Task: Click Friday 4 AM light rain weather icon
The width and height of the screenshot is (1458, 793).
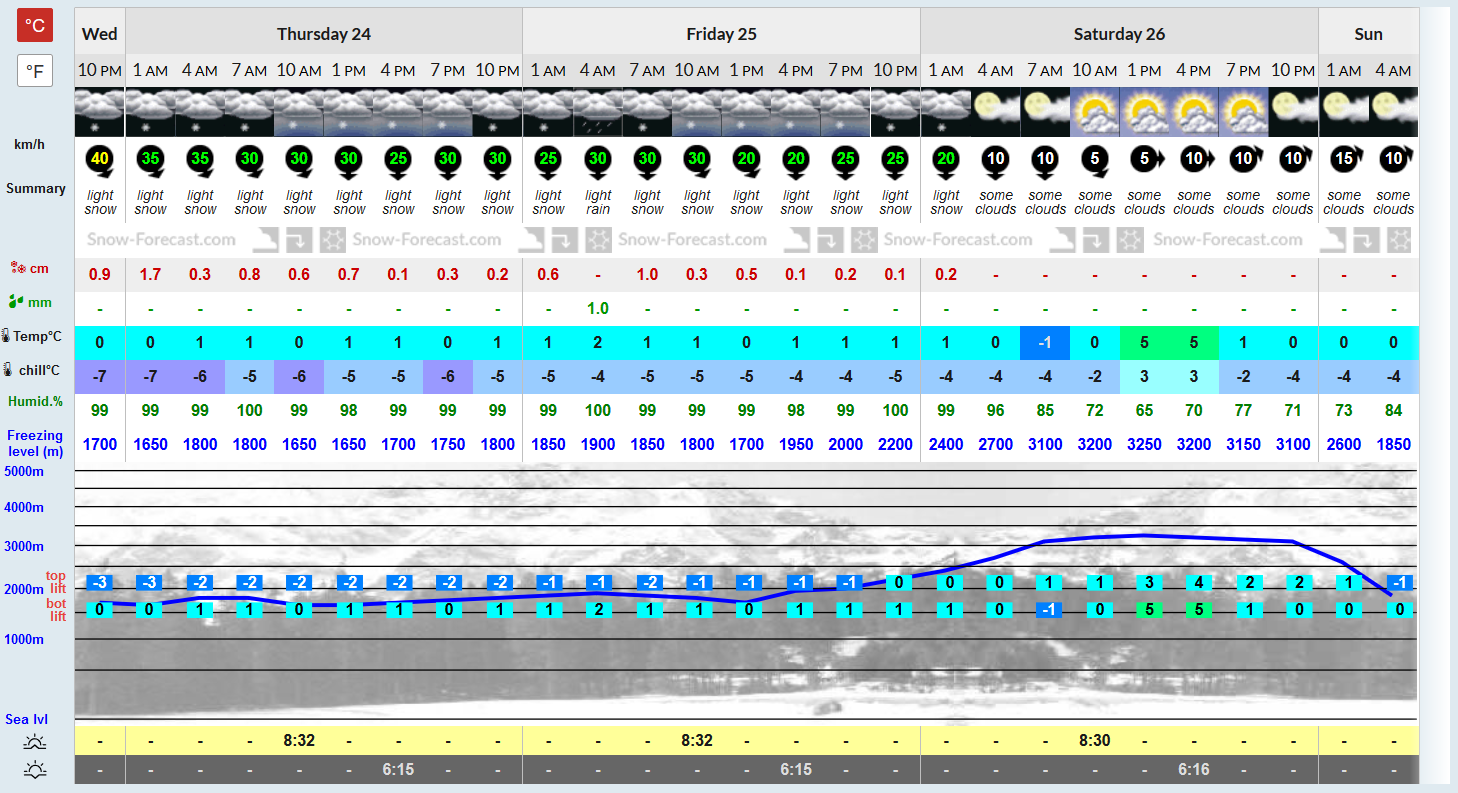Action: pyautogui.click(x=597, y=112)
